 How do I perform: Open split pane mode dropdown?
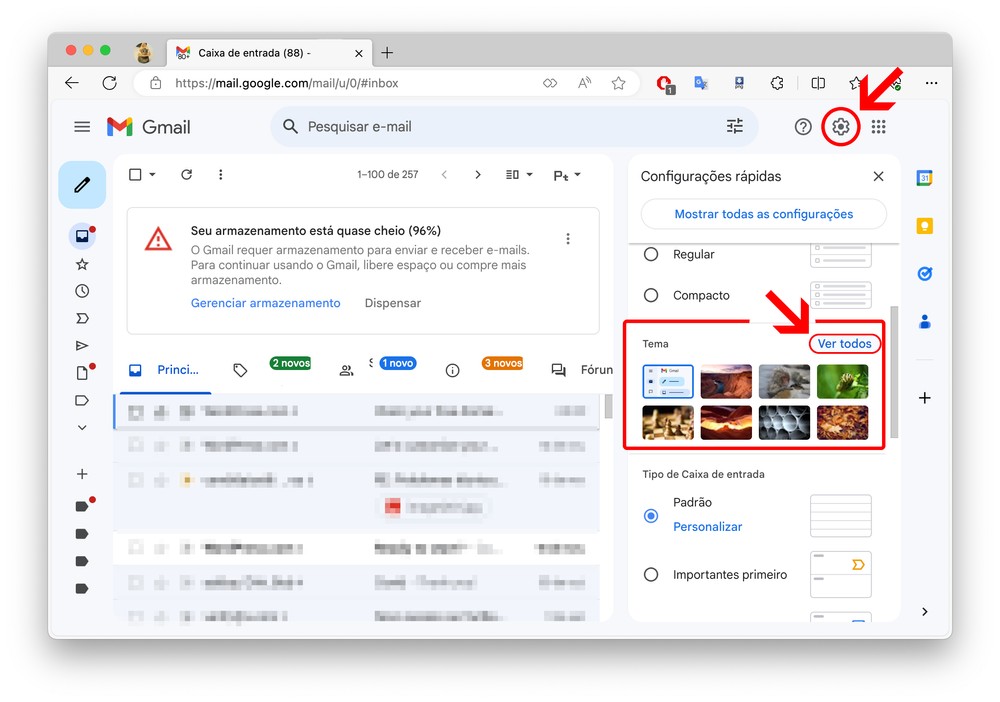(x=518, y=175)
